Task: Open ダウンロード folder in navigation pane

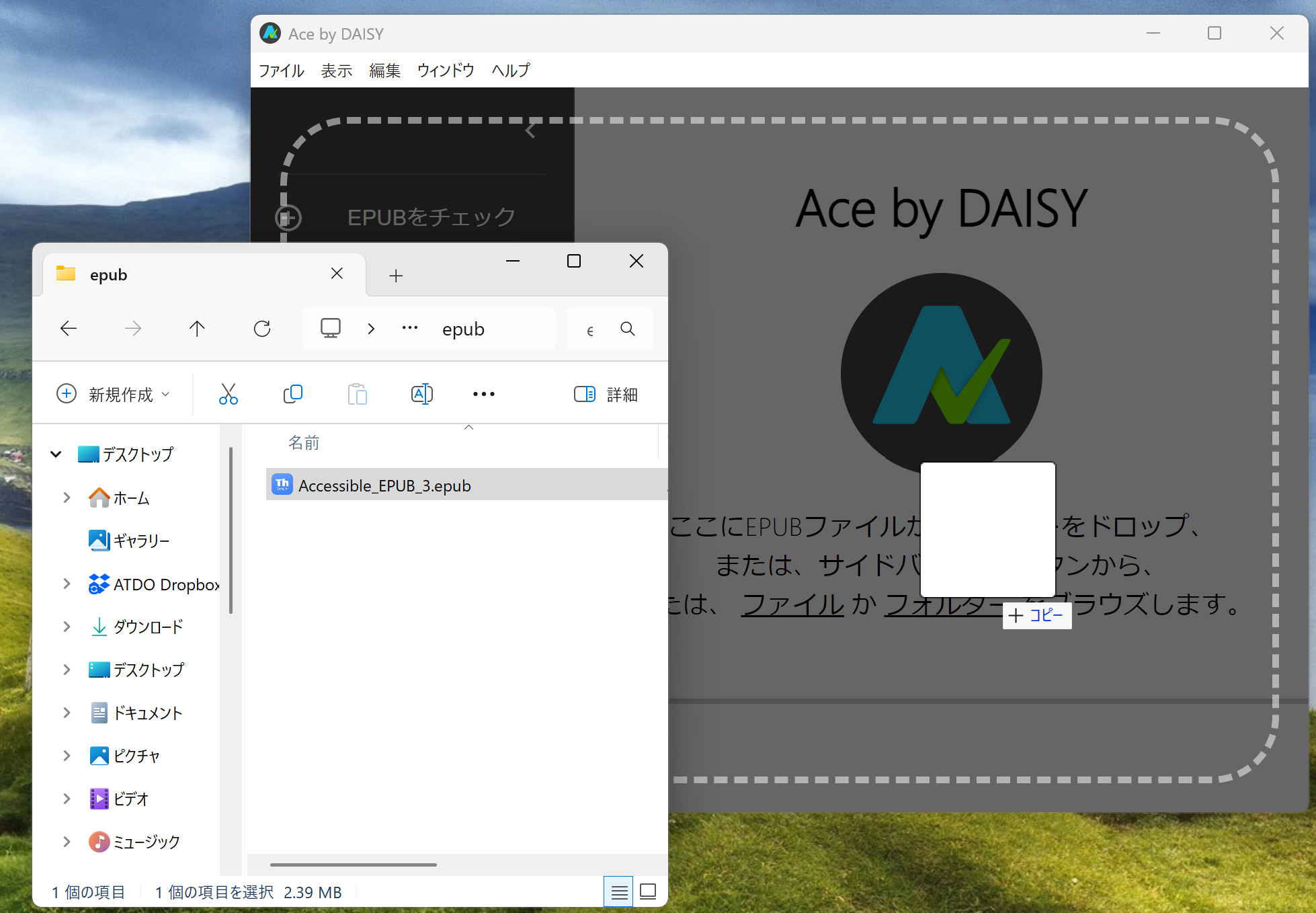Action: [136, 627]
